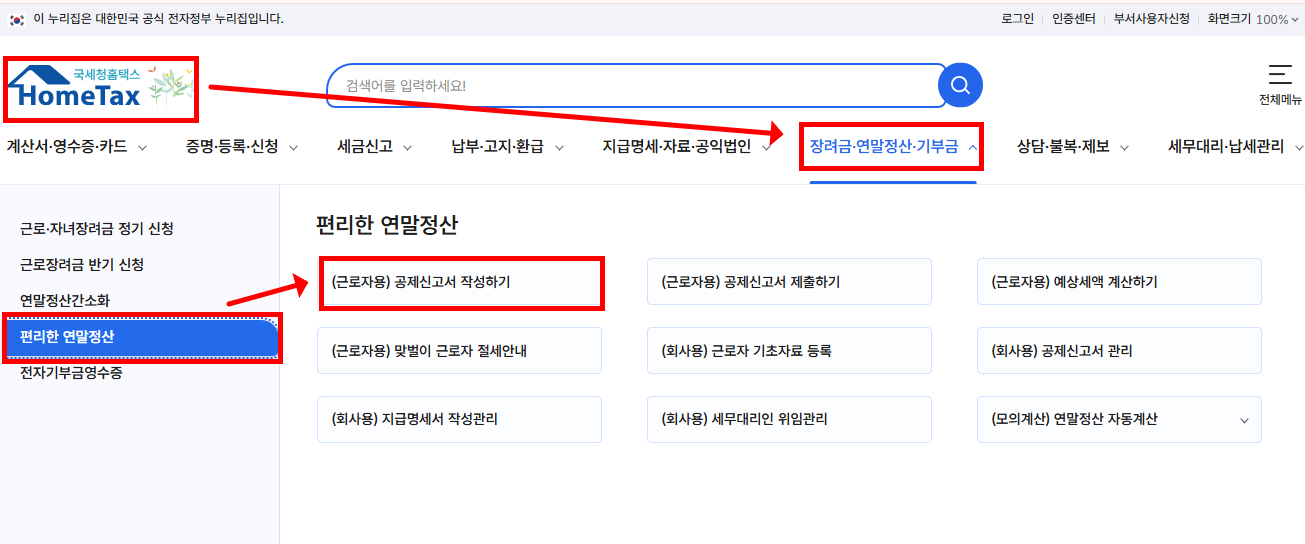Image resolution: width=1305 pixels, height=544 pixels.
Task: Click (회사용) 세무대리인 위임관리
Action: click(789, 420)
